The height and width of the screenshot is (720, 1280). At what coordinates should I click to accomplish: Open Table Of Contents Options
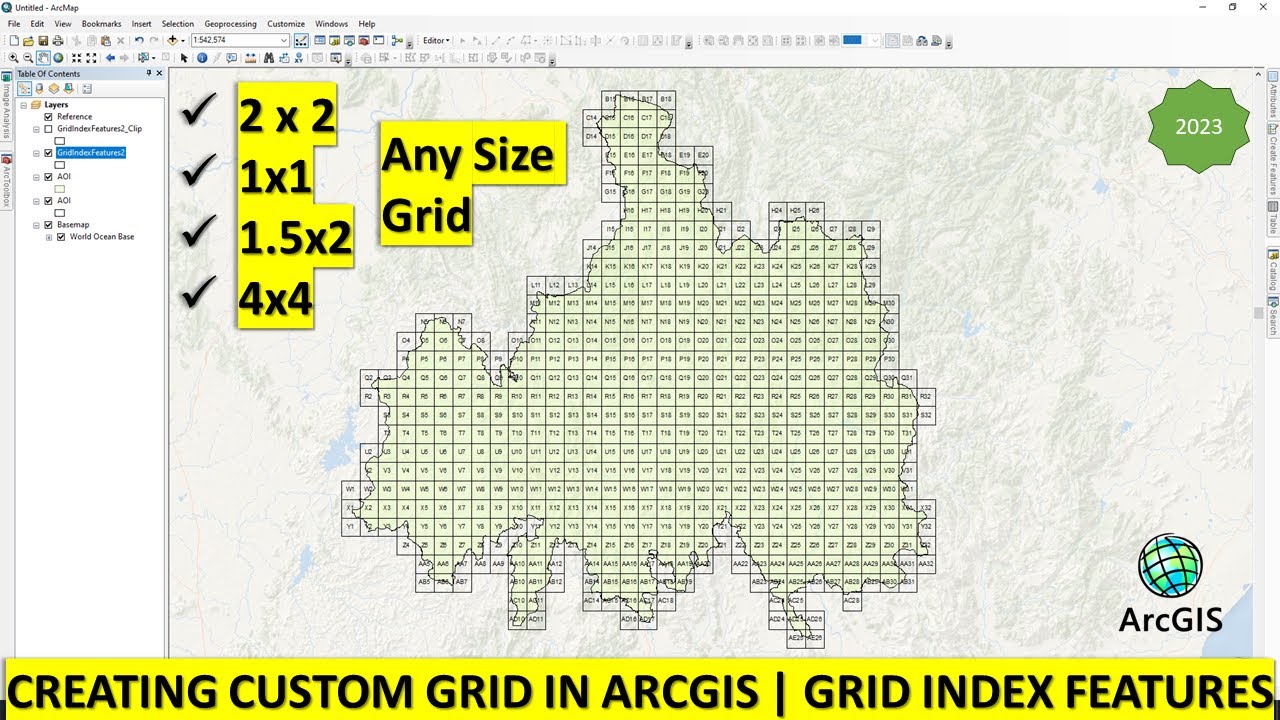[x=87, y=89]
